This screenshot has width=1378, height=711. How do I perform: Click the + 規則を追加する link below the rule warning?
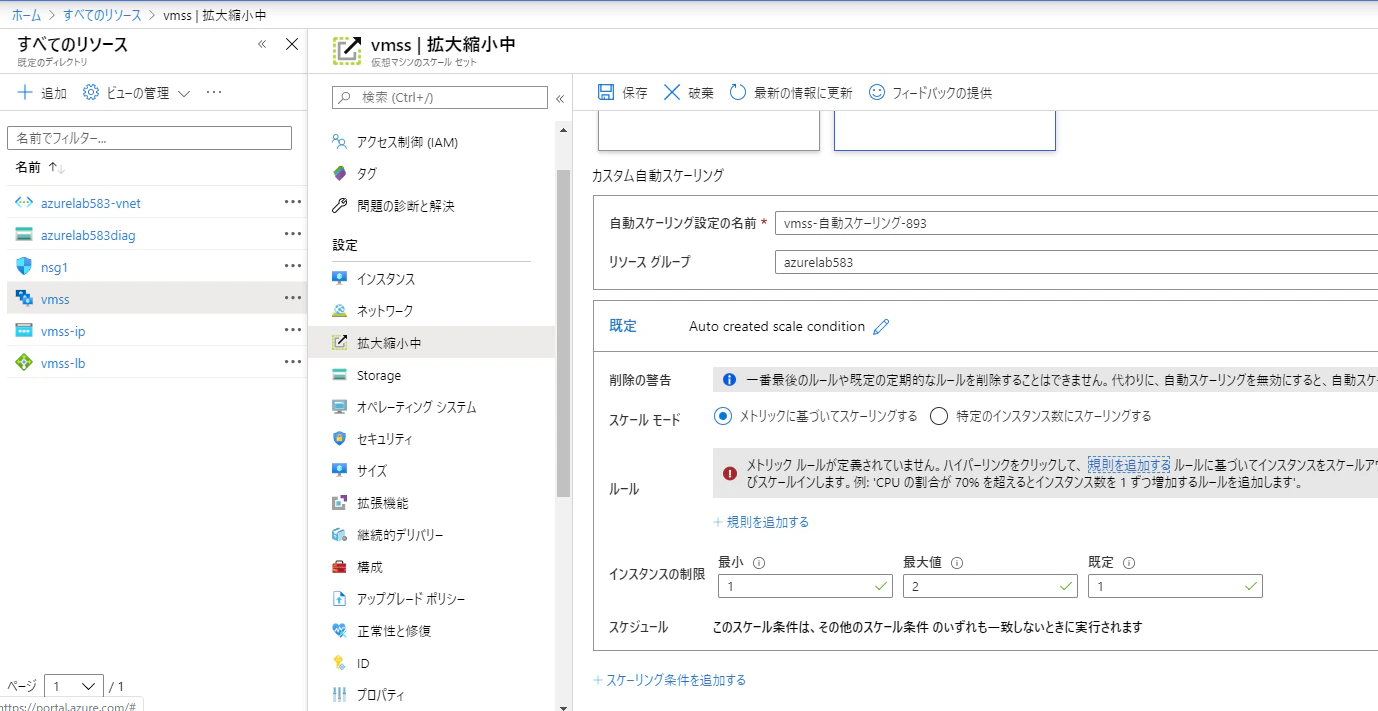point(761,522)
